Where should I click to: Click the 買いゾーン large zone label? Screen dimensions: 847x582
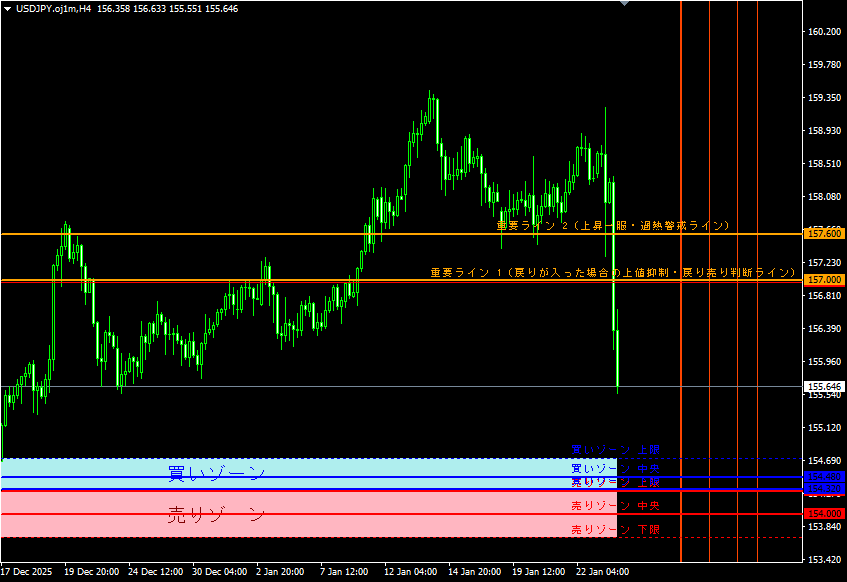coord(216,472)
